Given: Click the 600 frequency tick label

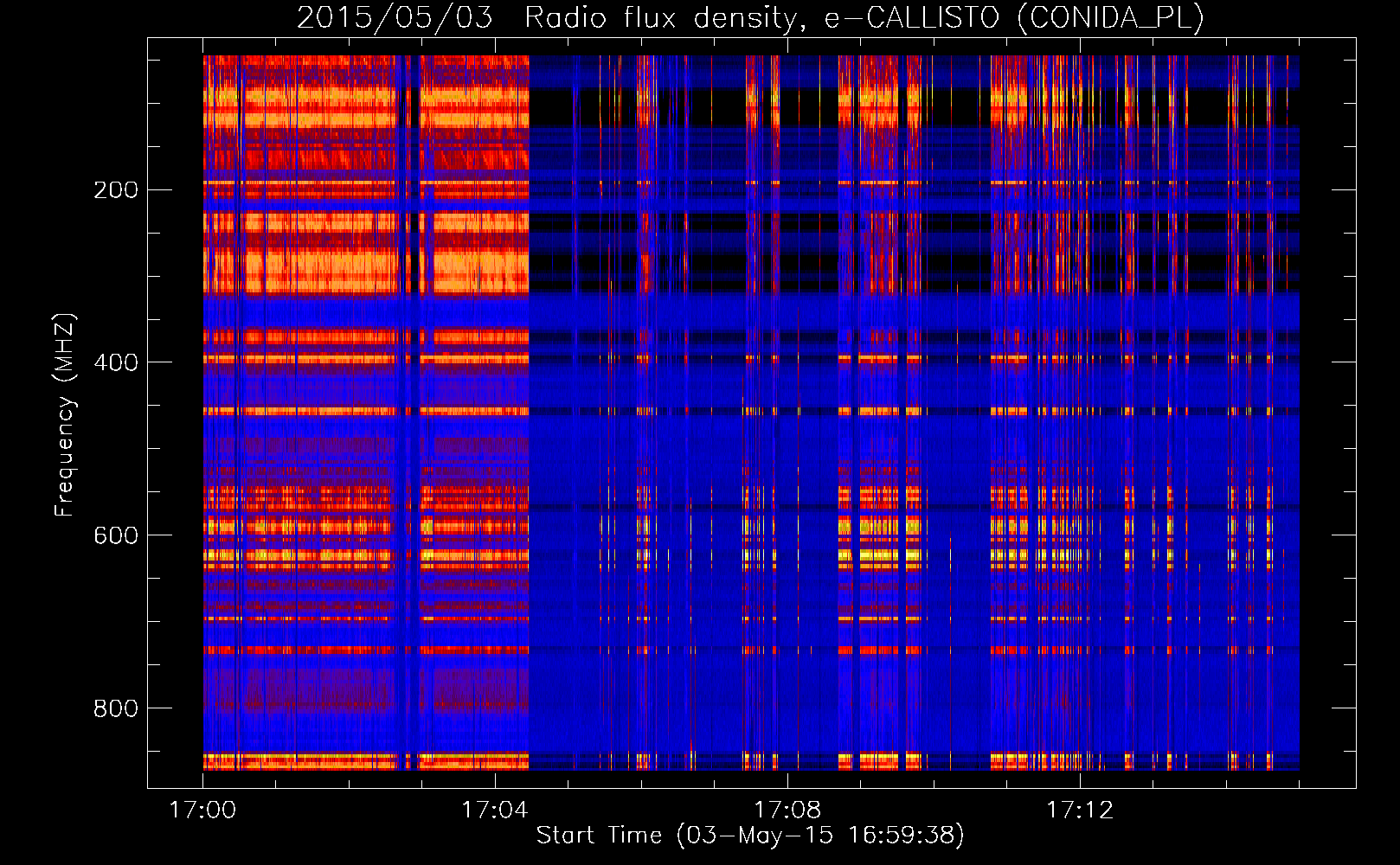Looking at the screenshot, I should tap(116, 535).
